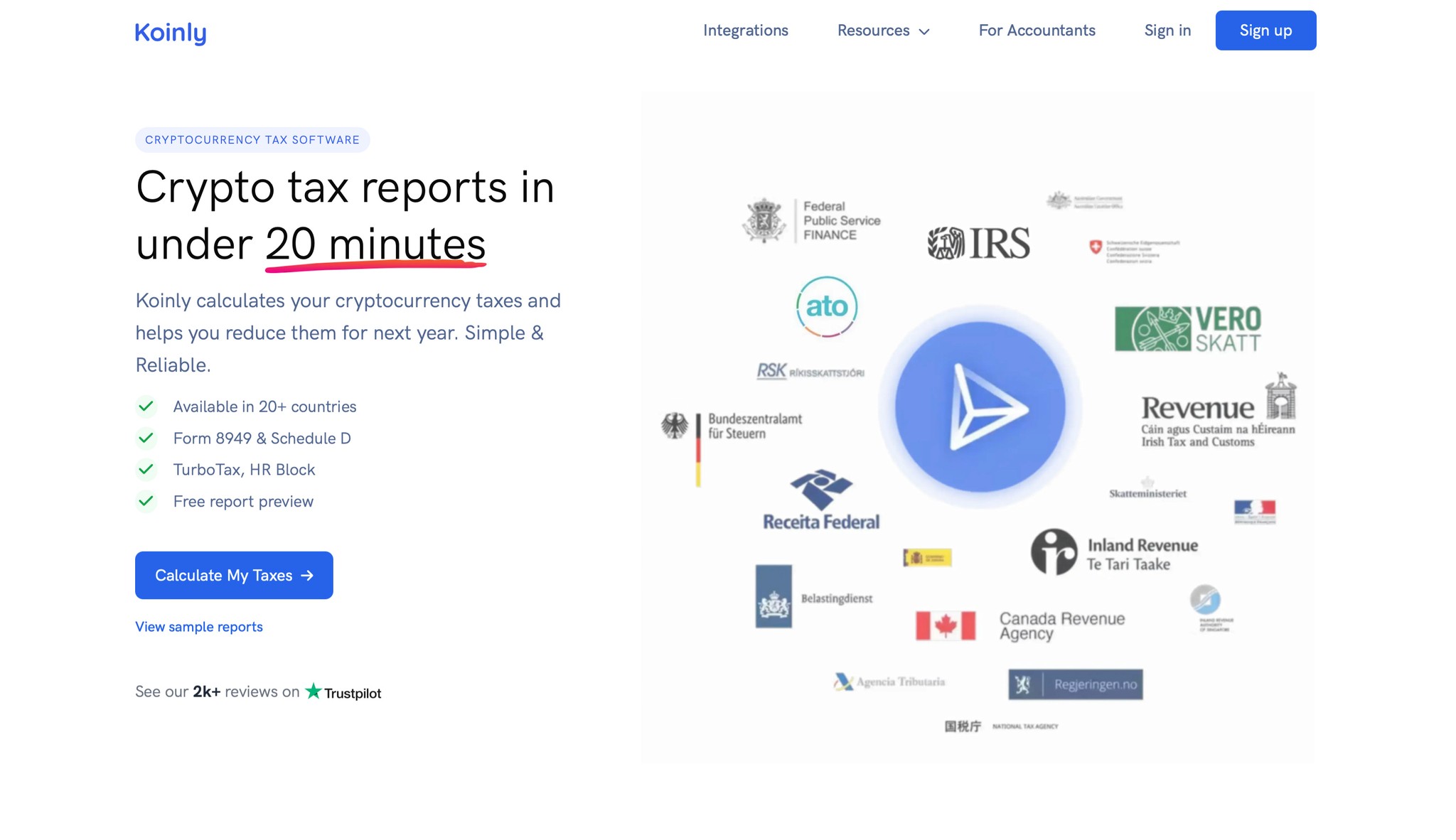Select the checkmark next to Free report preview
Screen dimensions: 1456x840
[x=147, y=501]
